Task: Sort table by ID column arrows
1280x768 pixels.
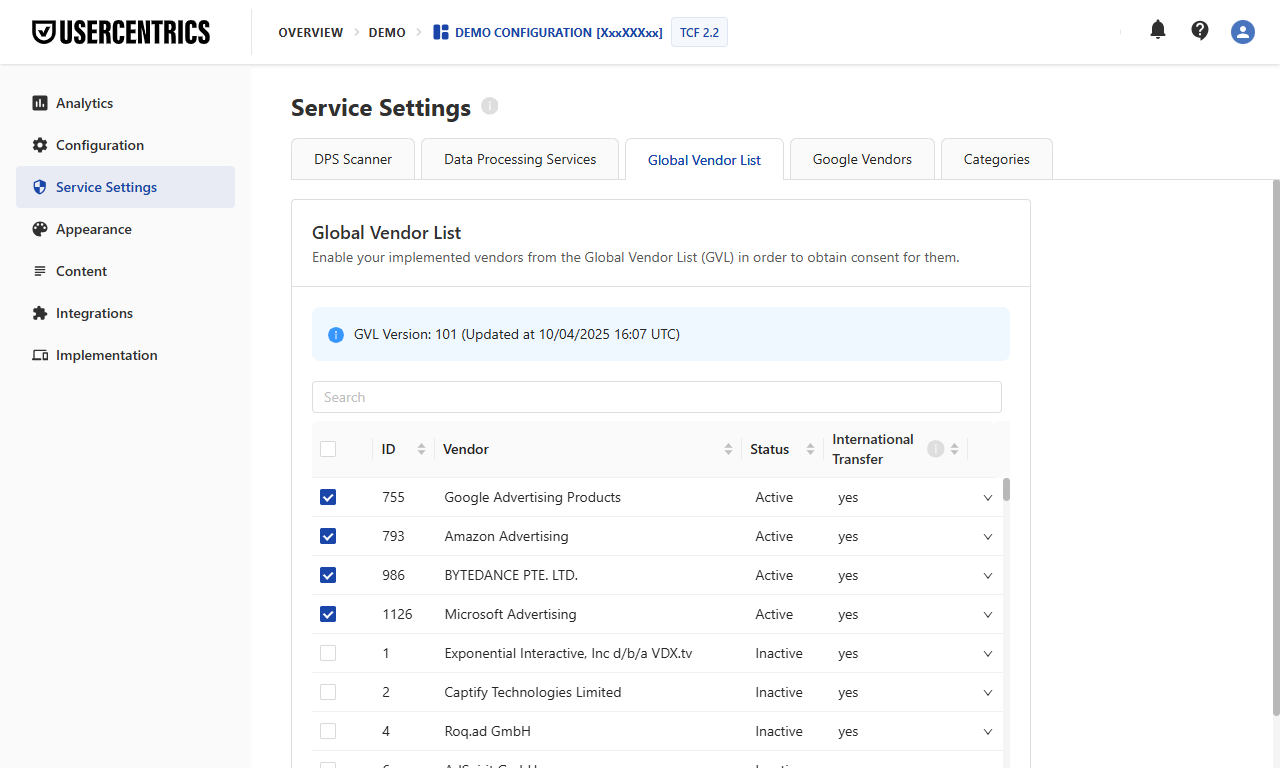Action: pyautogui.click(x=421, y=449)
